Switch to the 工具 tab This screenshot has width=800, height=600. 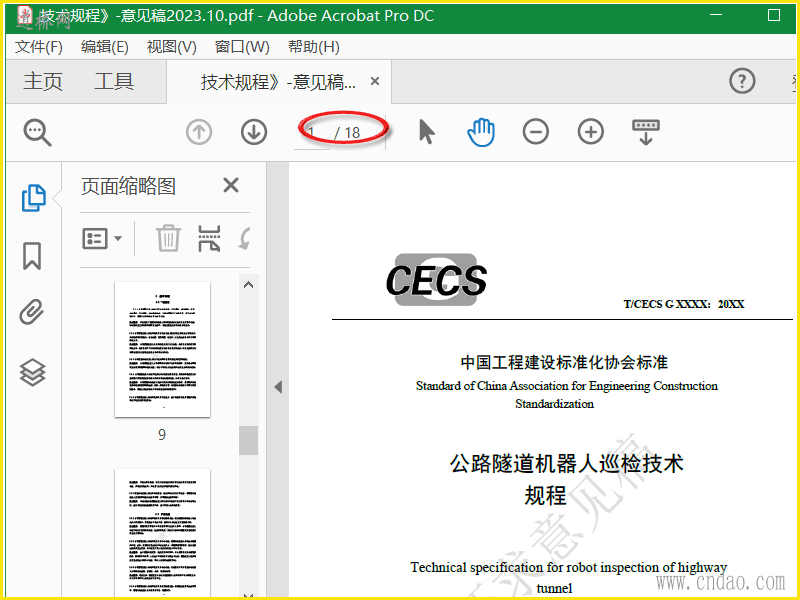(x=114, y=82)
